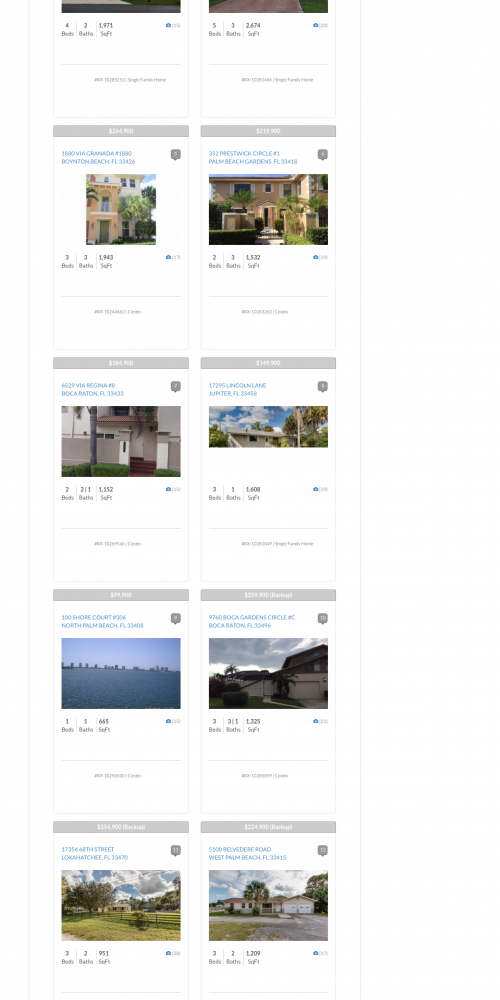This screenshot has width=500, height=1000.
Task: Open photo gallery camera icon for 1880 Via Granada
Action: [x=168, y=258]
